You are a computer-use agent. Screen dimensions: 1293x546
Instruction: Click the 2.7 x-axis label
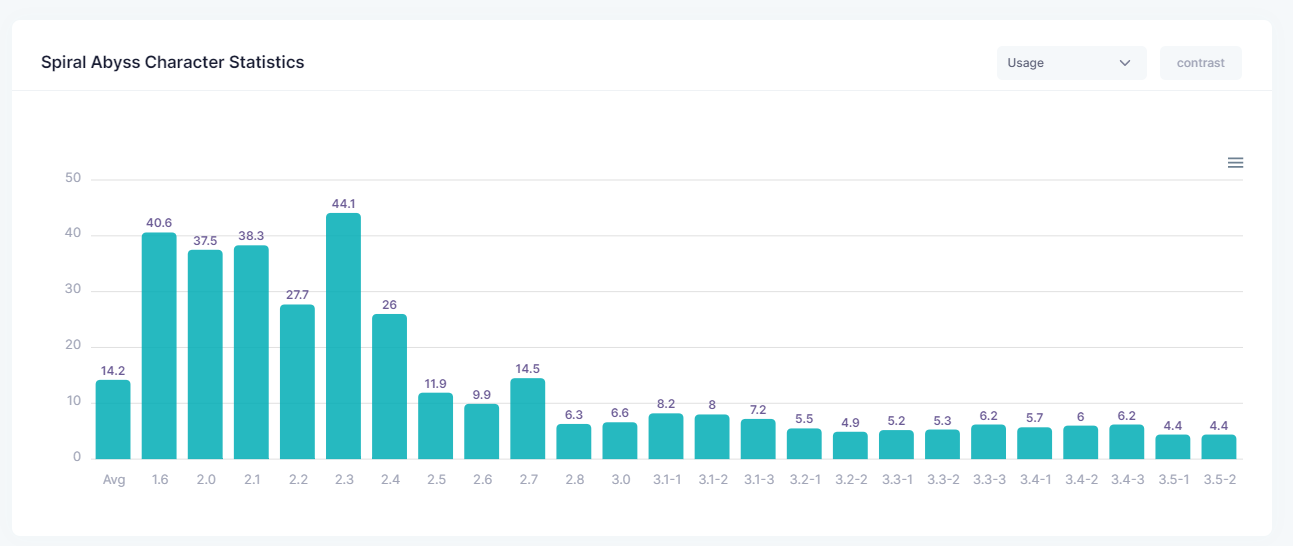coord(527,479)
